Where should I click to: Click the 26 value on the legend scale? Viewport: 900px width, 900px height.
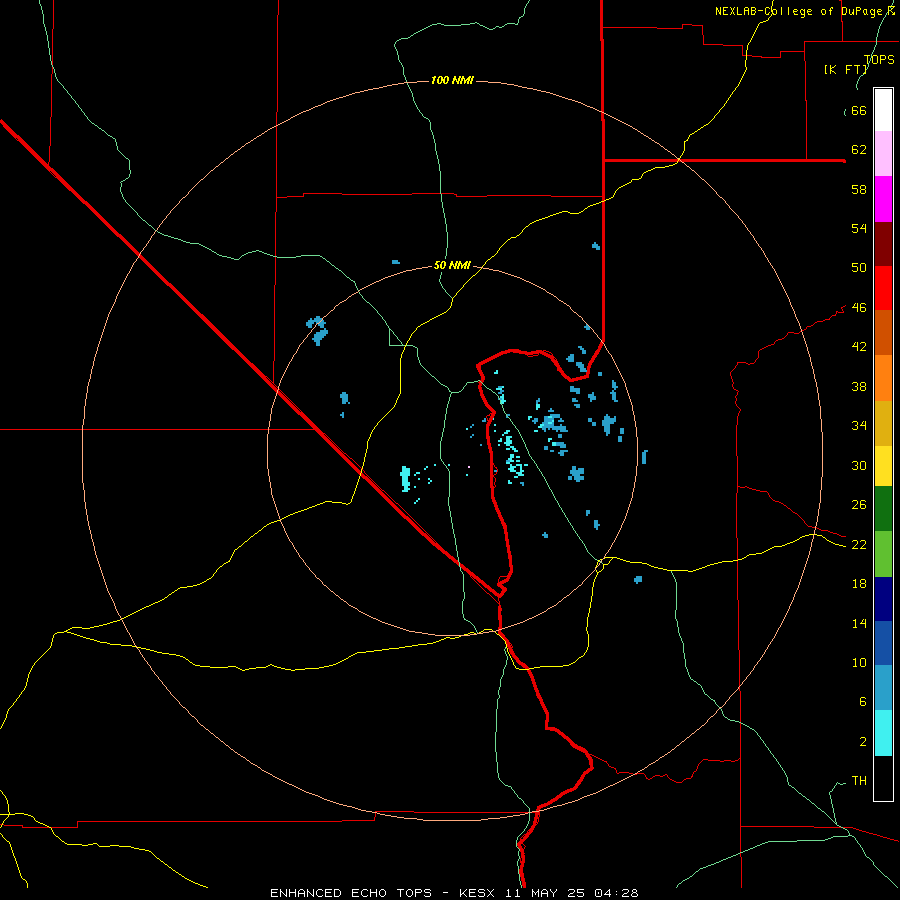(859, 505)
